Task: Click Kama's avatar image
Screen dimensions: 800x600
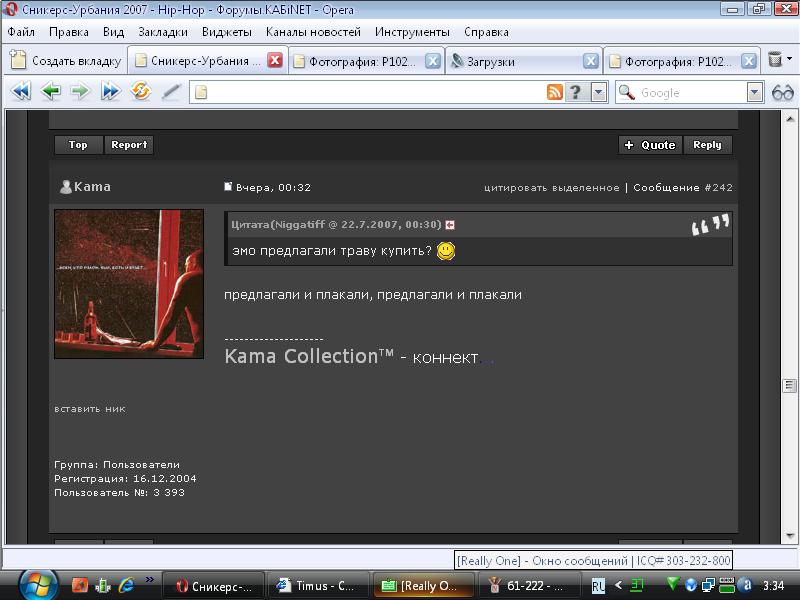Action: pyautogui.click(x=128, y=284)
